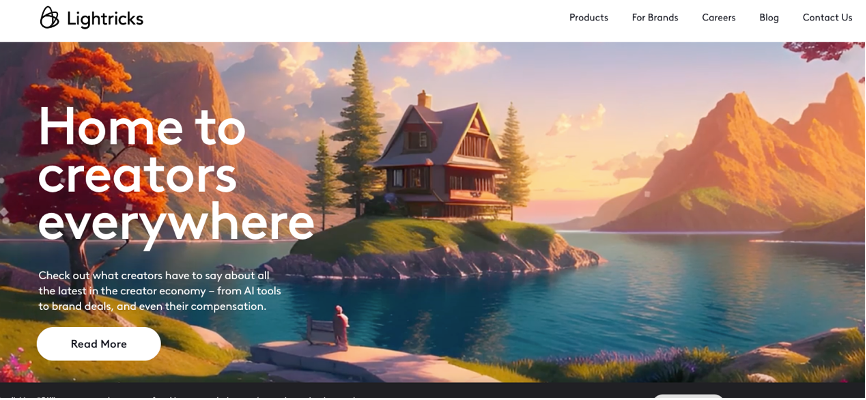The height and width of the screenshot is (400, 866).
Task: Click the Lightricks knot logo icon
Action: coord(49,18)
